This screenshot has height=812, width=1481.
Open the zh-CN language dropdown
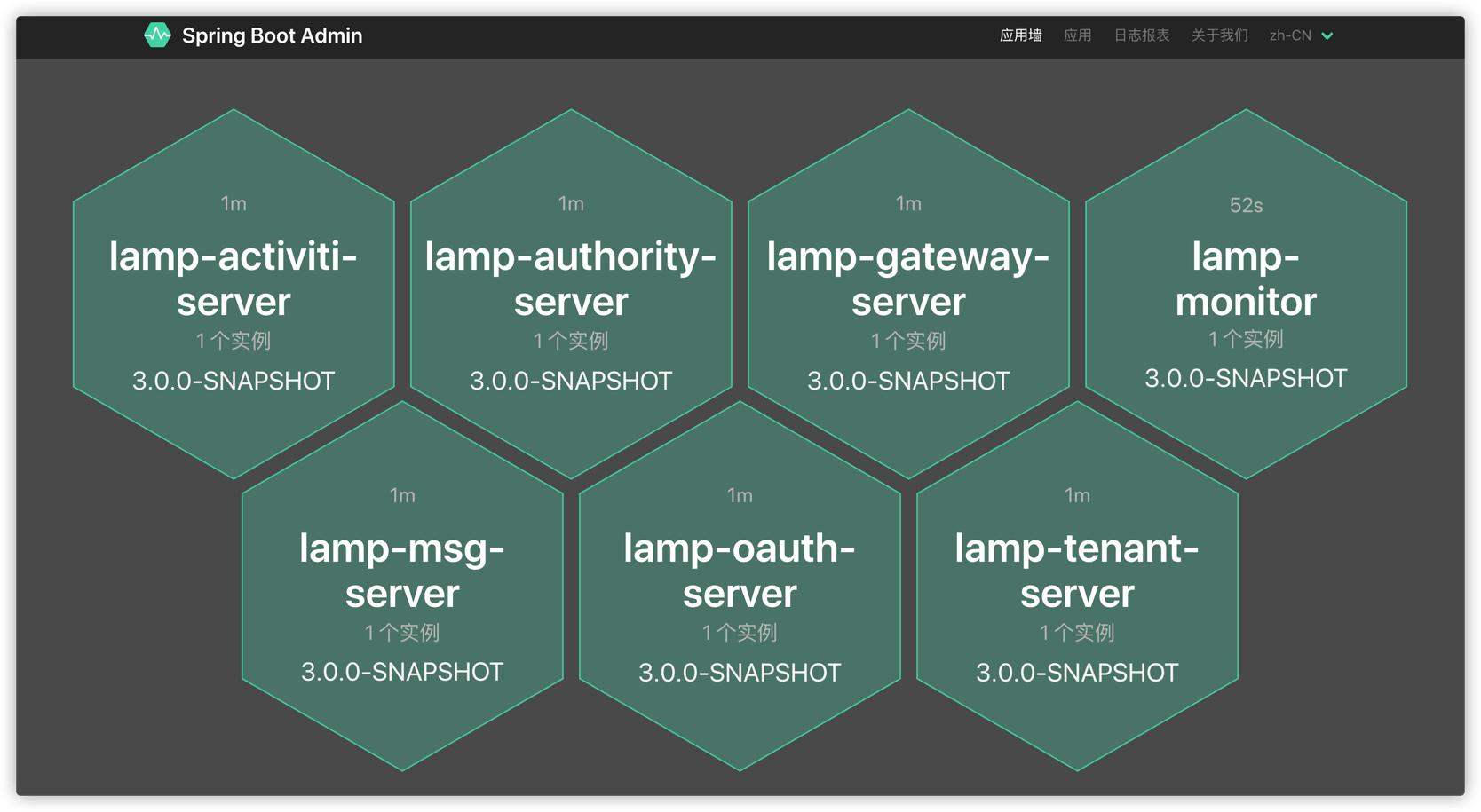tap(1290, 35)
